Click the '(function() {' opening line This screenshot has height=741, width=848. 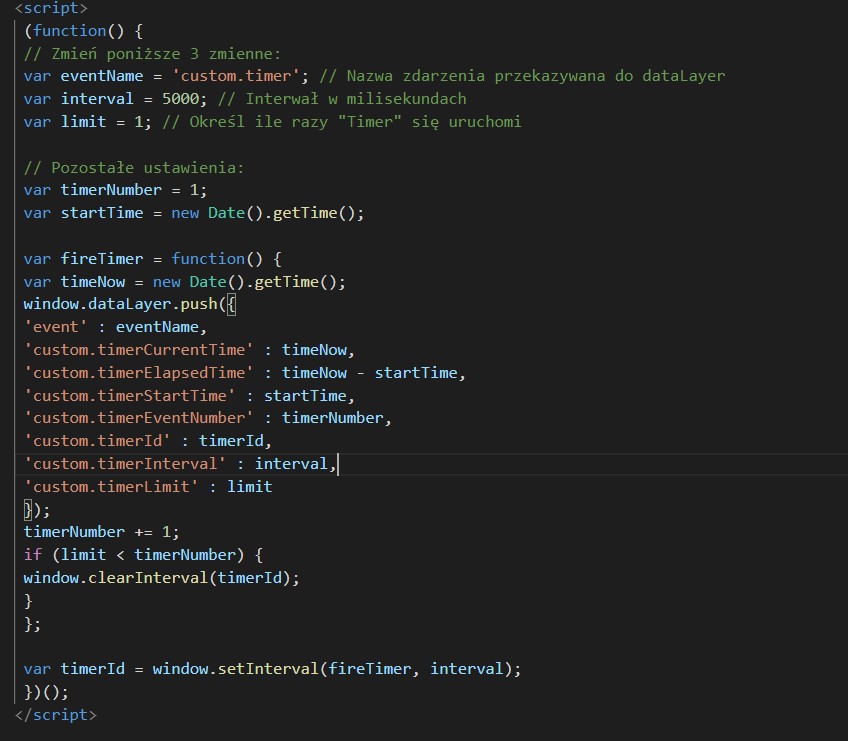tap(83, 31)
